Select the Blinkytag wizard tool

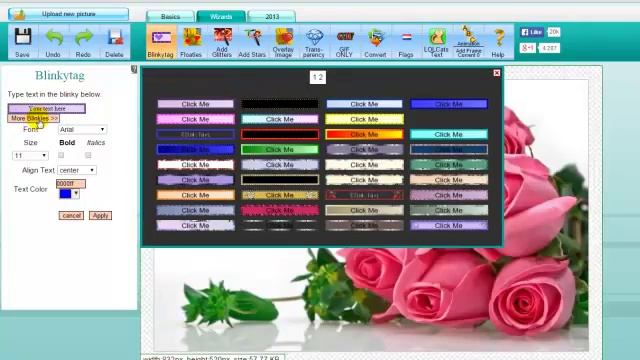[x=161, y=42]
